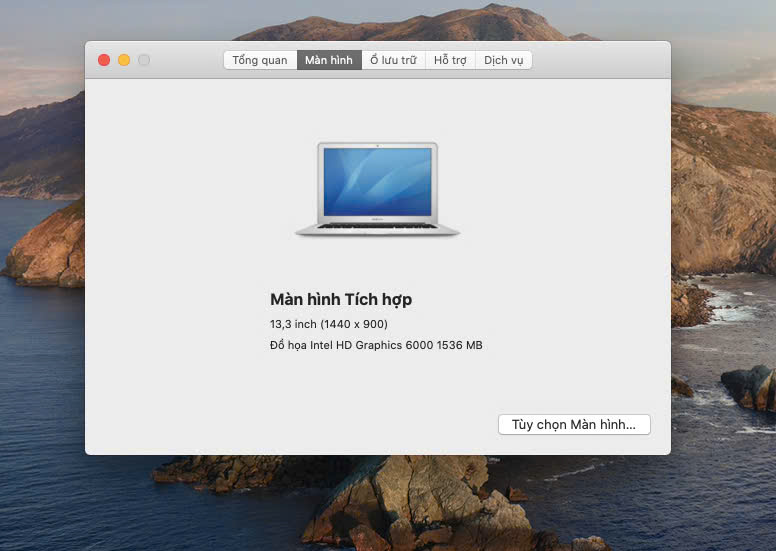Click the 13,3 inch resolution text
The image size is (776, 551).
coord(329,324)
